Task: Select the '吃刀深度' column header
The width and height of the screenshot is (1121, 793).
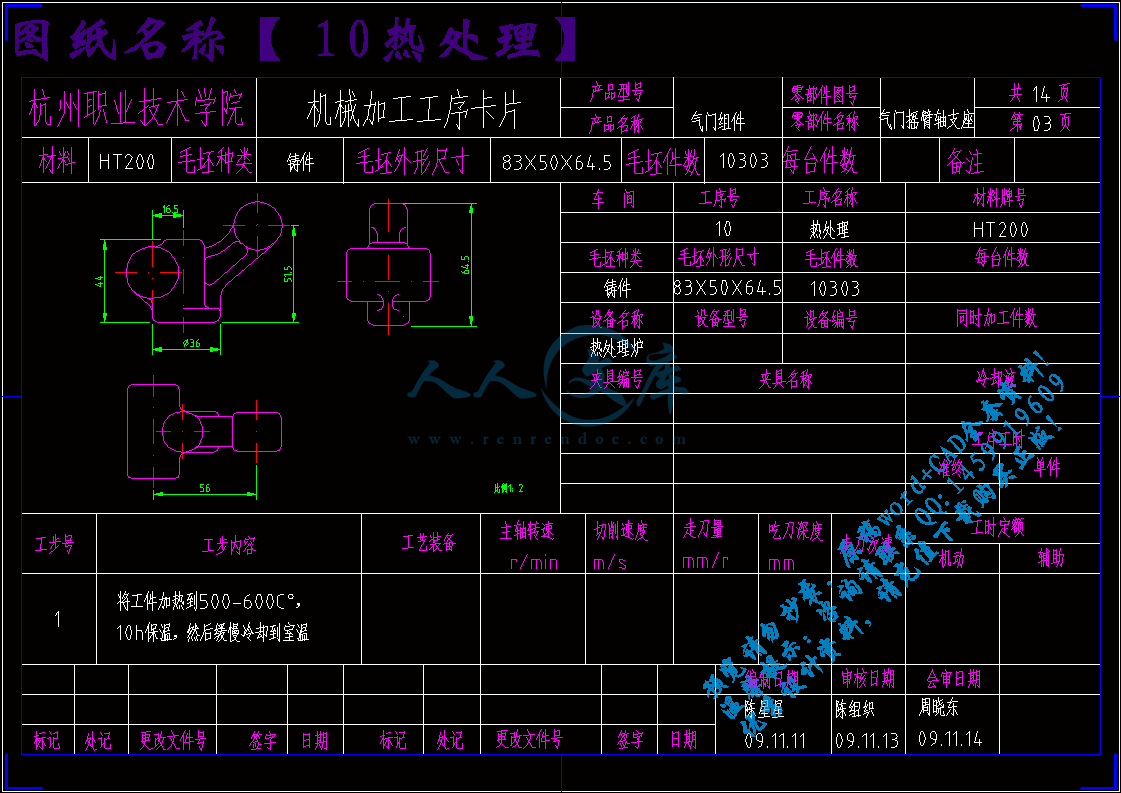Action: [x=796, y=531]
